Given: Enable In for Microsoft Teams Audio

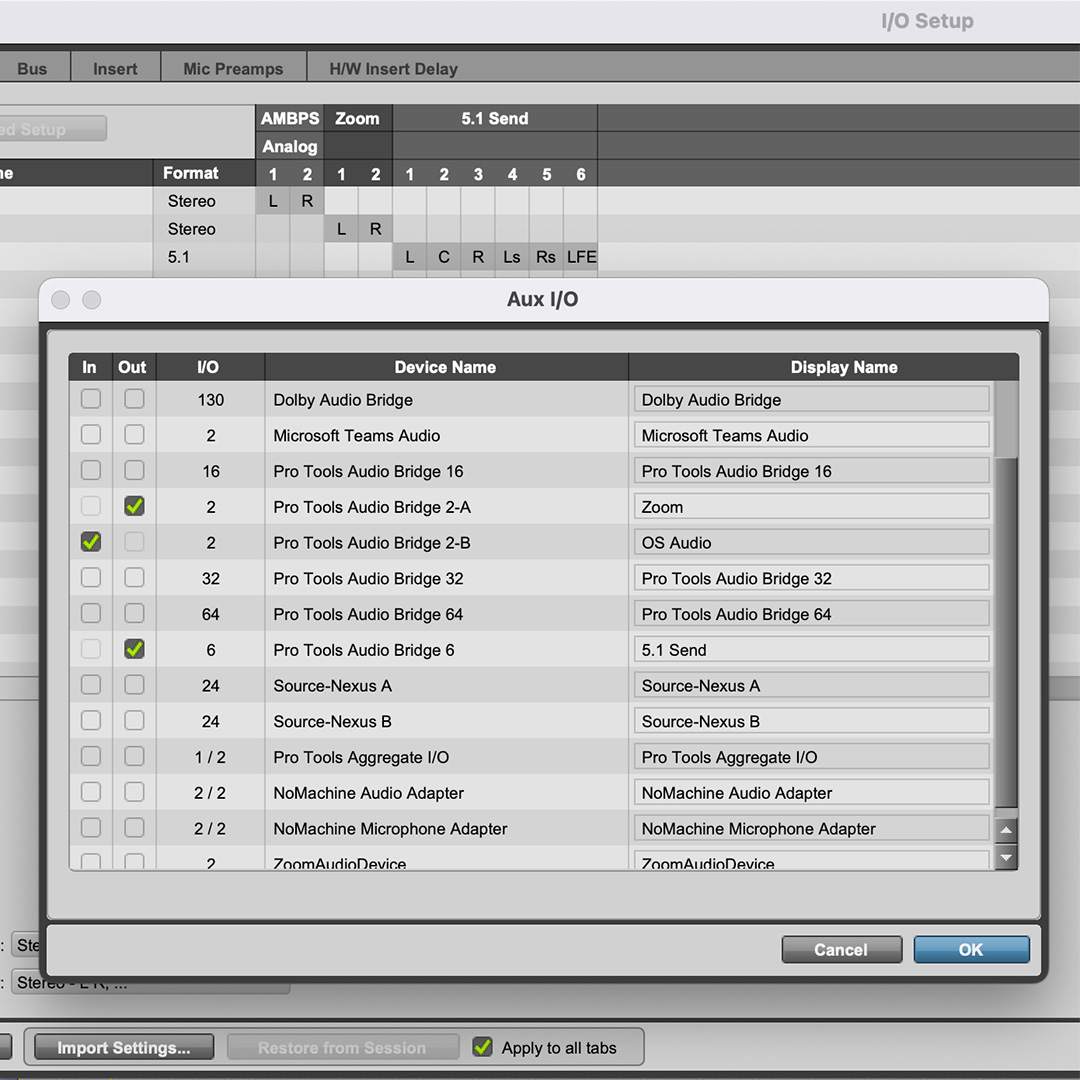Looking at the screenshot, I should point(91,435).
